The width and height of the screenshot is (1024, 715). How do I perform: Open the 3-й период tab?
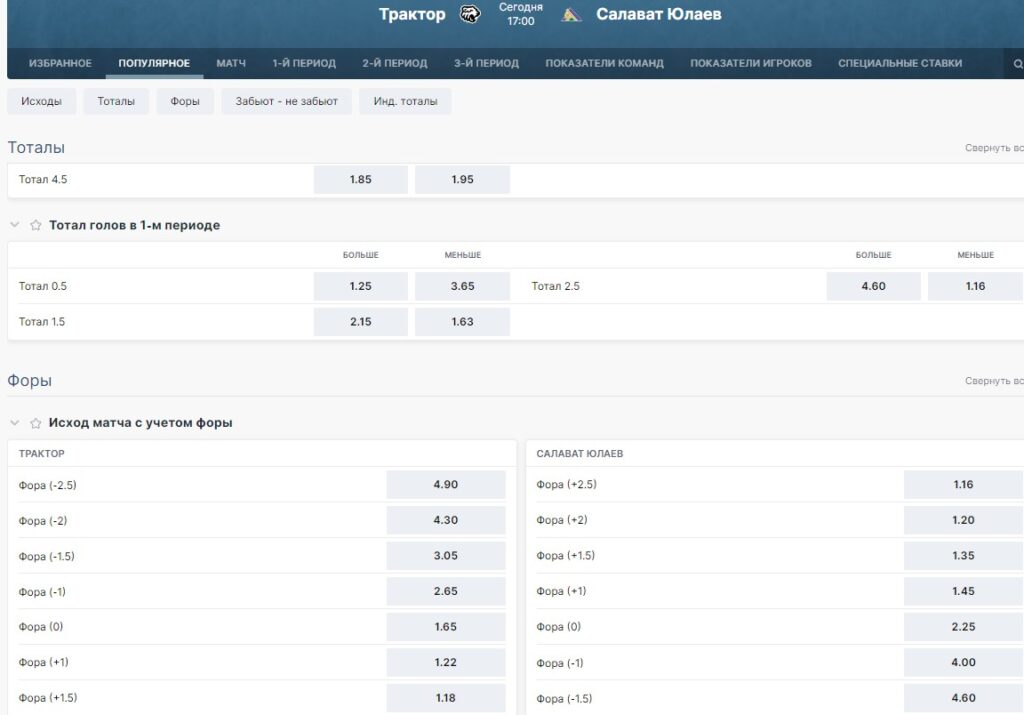(x=487, y=63)
